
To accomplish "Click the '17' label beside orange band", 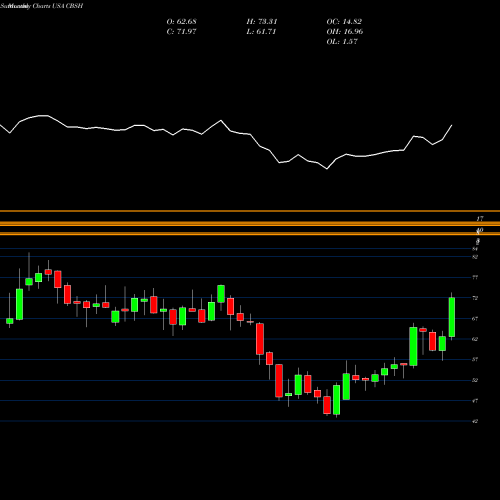I will coord(480,219).
